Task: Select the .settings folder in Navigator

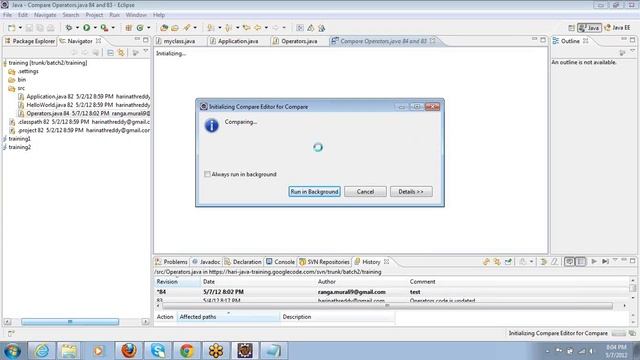Action: click(23, 71)
